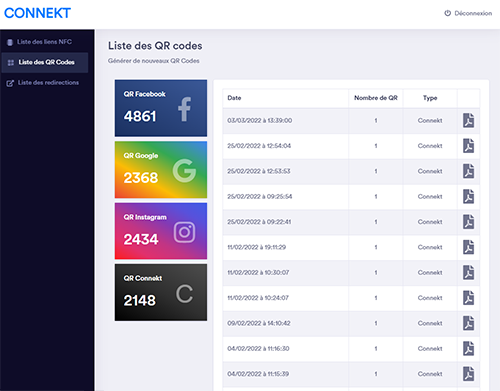Click date 09/02/2022 à 14:10:42
Image resolution: width=500 pixels, height=391 pixels.
coord(259,323)
